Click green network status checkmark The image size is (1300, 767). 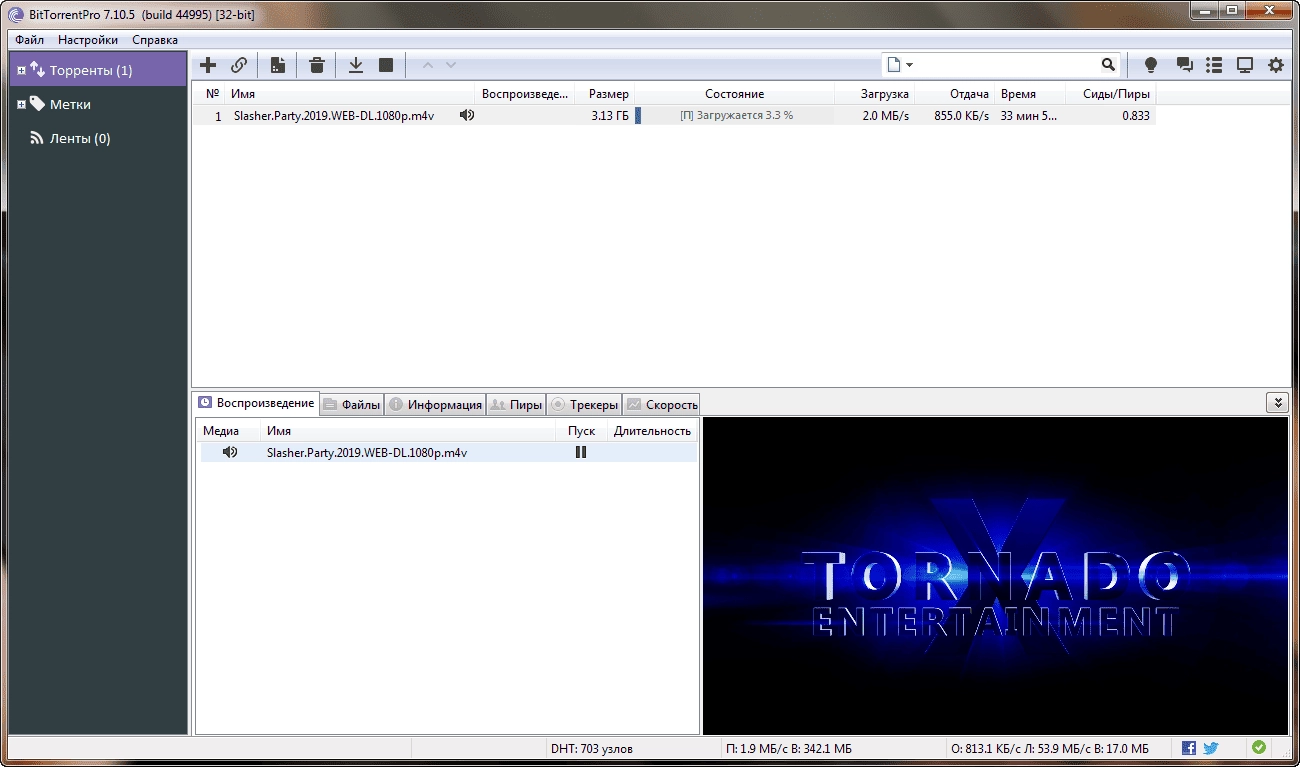1259,747
